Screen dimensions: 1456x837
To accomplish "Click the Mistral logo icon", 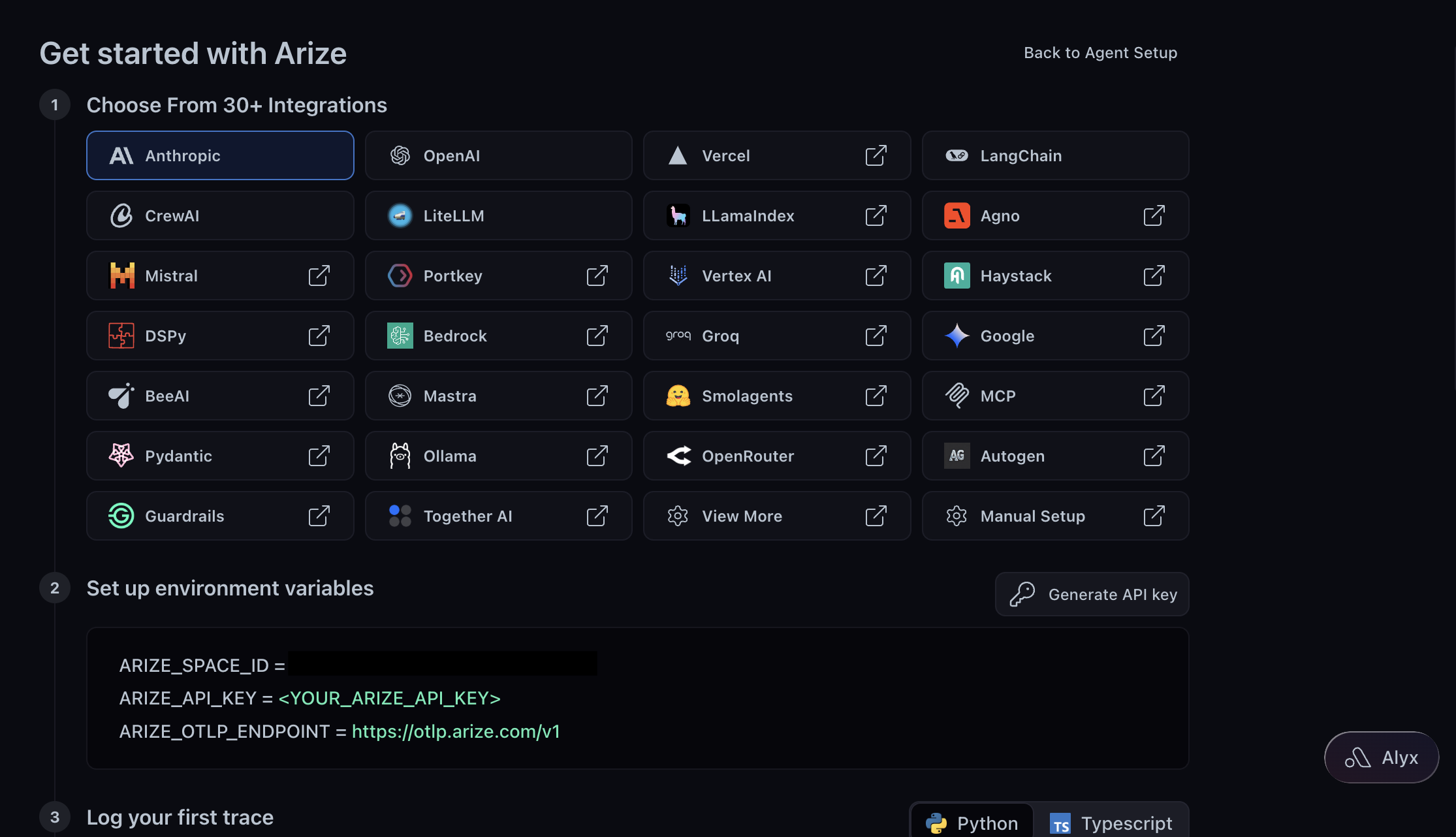I will (121, 276).
